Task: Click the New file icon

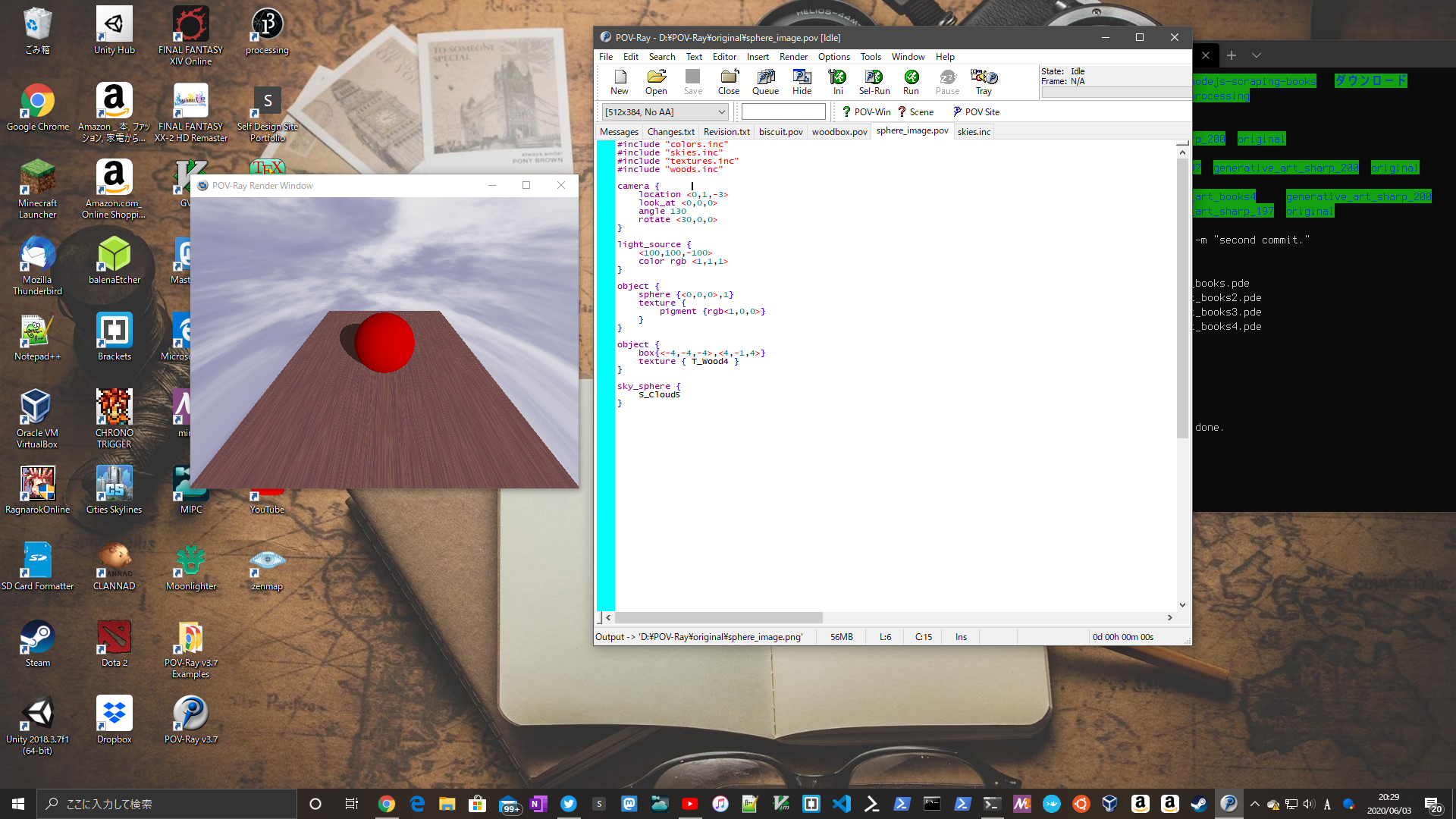Action: coord(620,82)
